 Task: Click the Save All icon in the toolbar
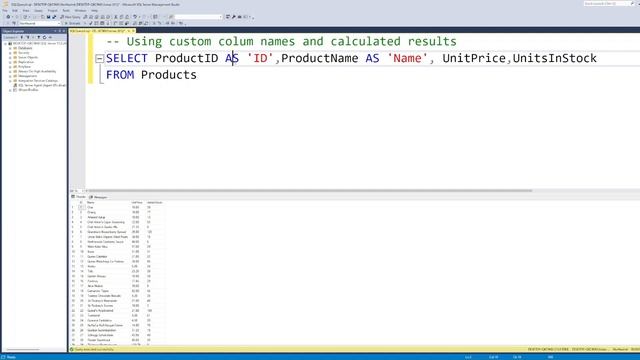[x=54, y=17]
